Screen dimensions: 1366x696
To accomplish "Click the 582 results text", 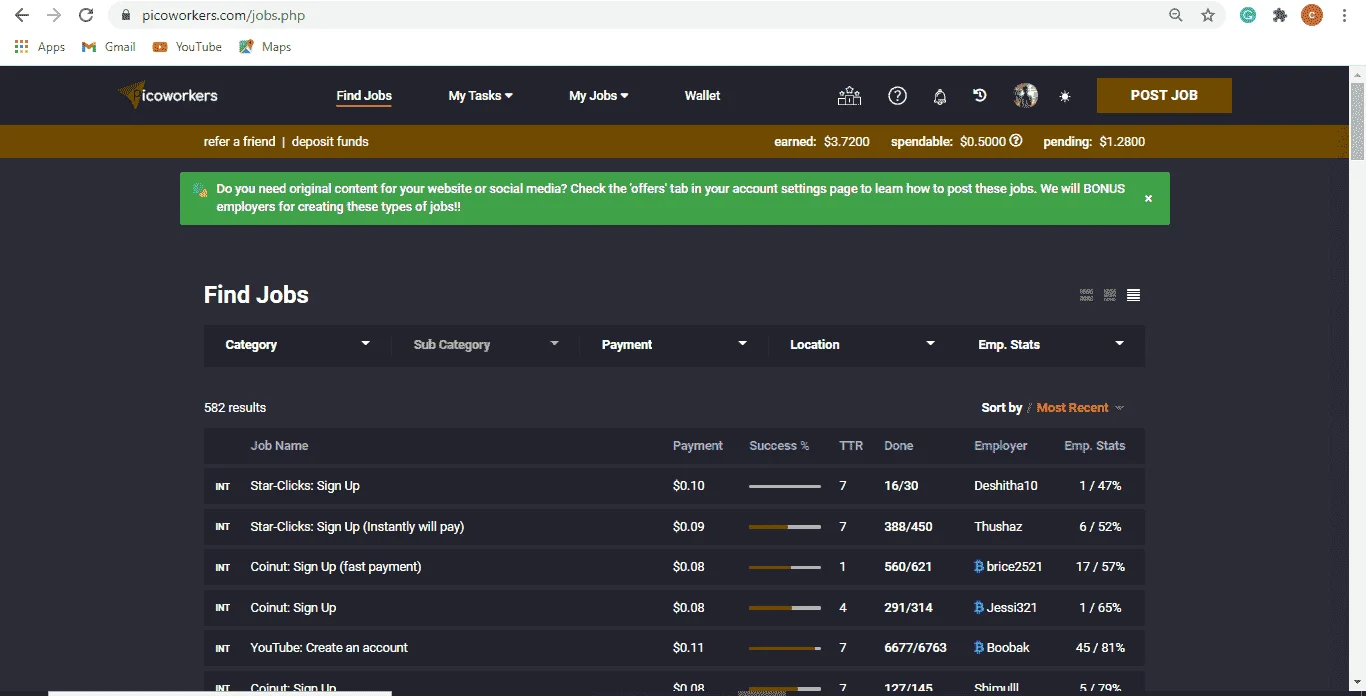I will [x=235, y=407].
